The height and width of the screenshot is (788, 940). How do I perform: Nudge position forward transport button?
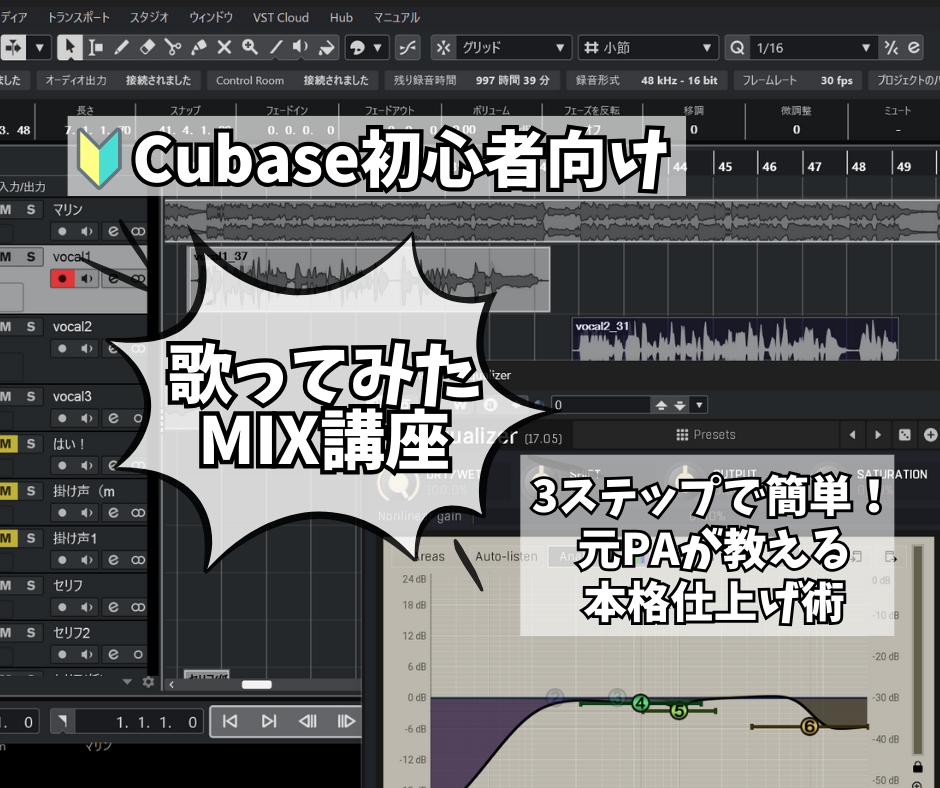point(346,721)
